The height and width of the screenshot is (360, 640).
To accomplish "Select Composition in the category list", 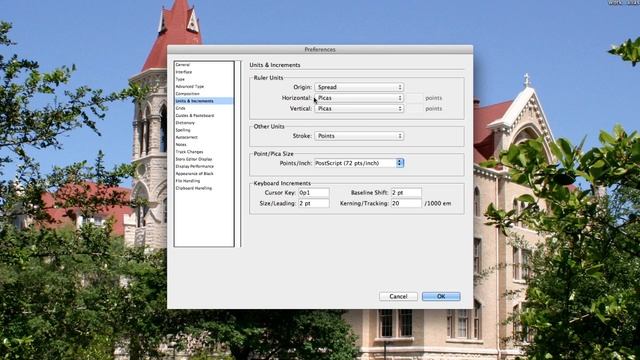I will (x=188, y=93).
